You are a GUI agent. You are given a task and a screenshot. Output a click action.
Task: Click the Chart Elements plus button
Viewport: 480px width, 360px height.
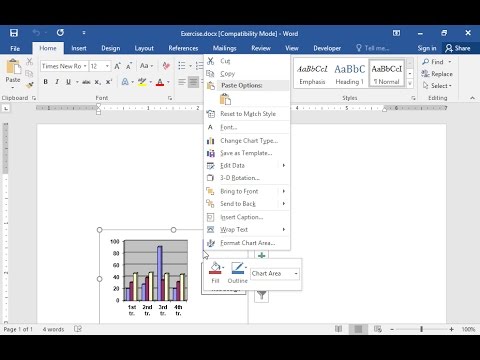point(262,256)
